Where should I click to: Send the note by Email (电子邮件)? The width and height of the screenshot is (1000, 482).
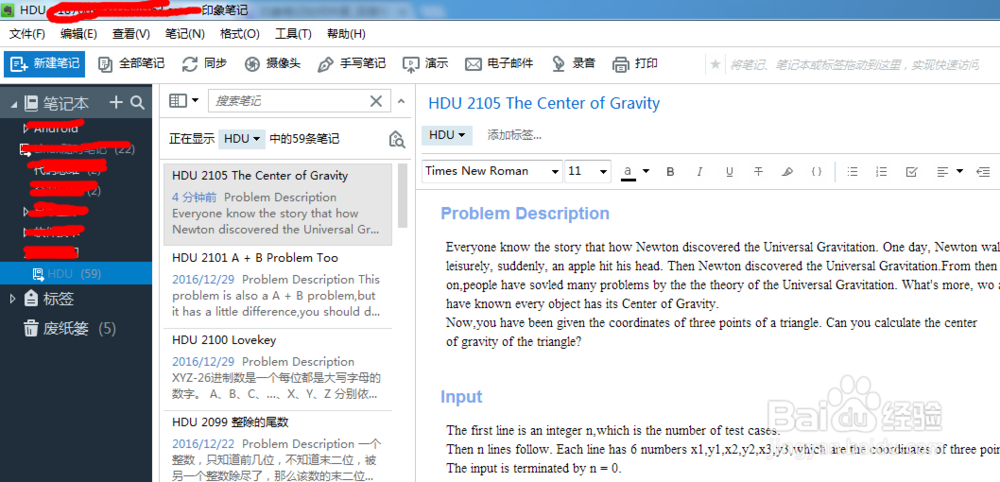[x=498, y=64]
